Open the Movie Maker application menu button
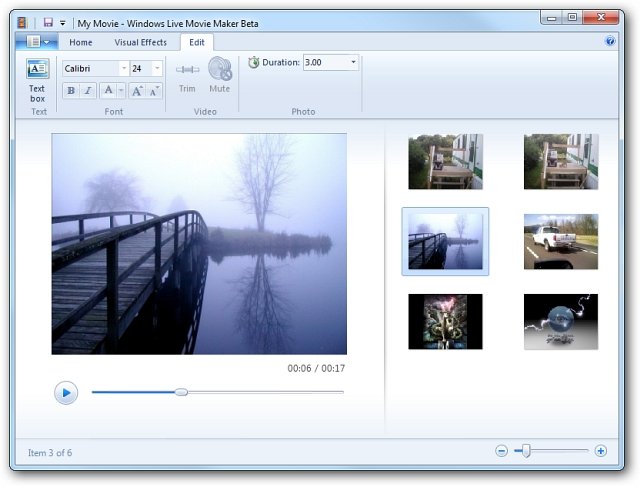The width and height of the screenshot is (640, 486). tap(38, 42)
